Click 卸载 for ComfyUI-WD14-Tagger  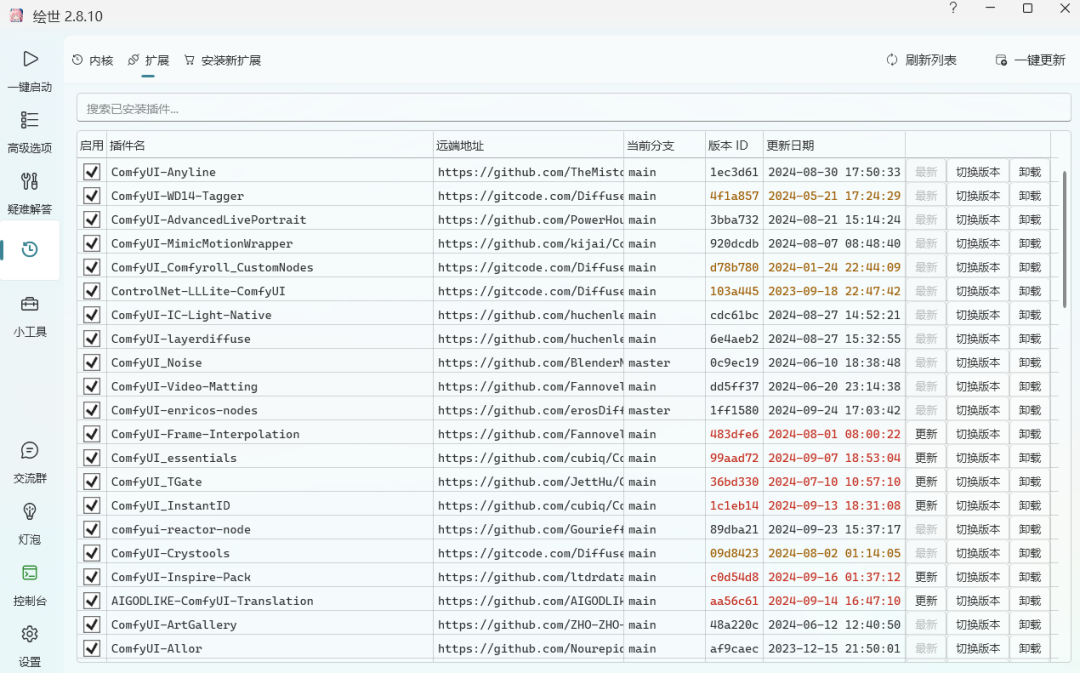[1030, 196]
